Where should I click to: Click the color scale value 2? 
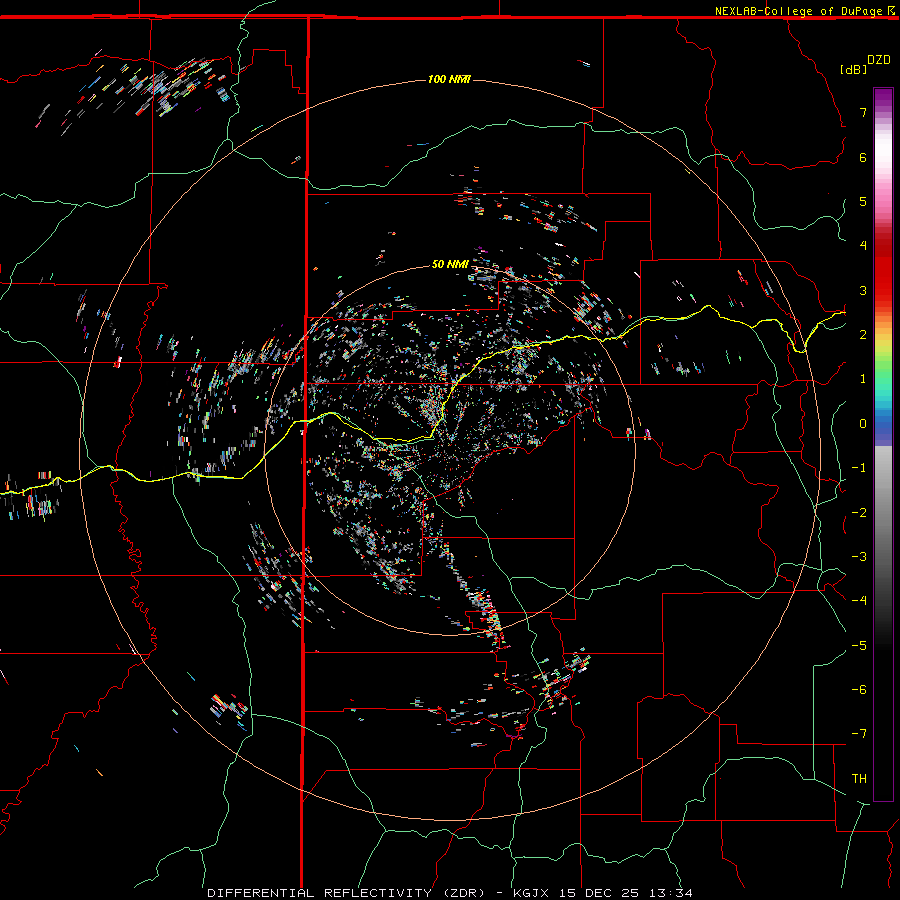click(x=863, y=335)
